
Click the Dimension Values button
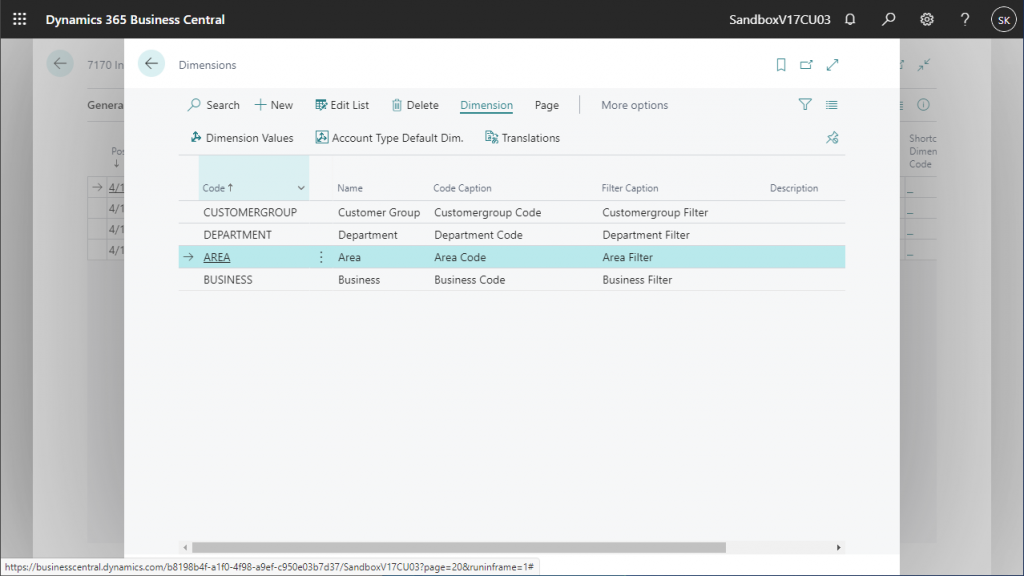[x=242, y=138]
